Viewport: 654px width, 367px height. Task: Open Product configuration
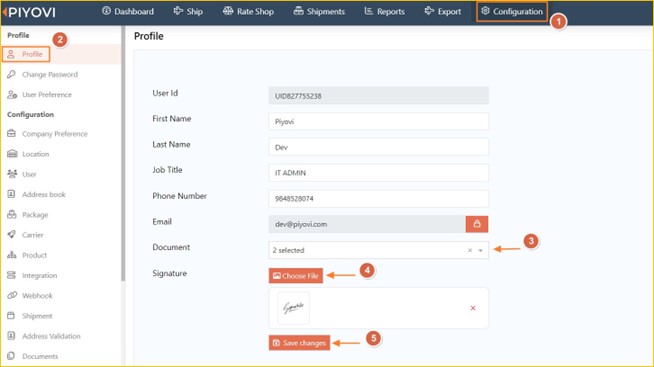tap(34, 255)
